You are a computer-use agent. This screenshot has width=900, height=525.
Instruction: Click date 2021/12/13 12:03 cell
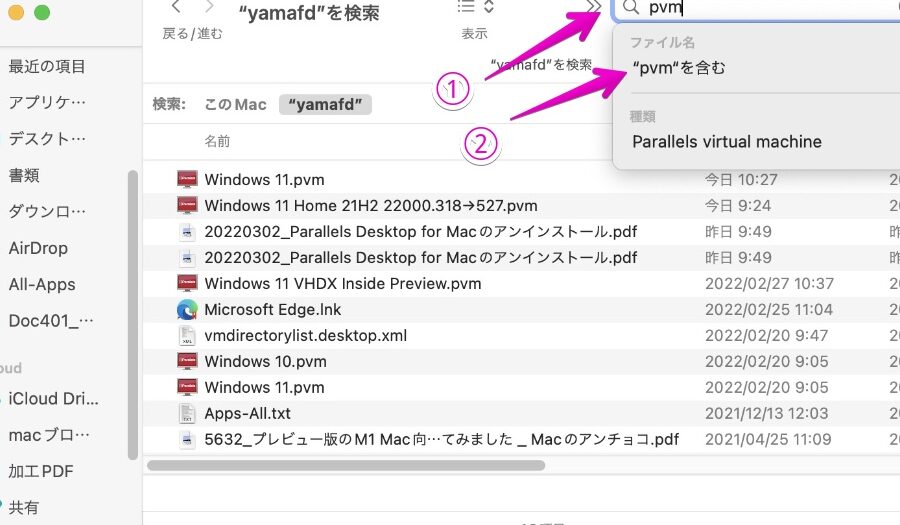pos(766,413)
